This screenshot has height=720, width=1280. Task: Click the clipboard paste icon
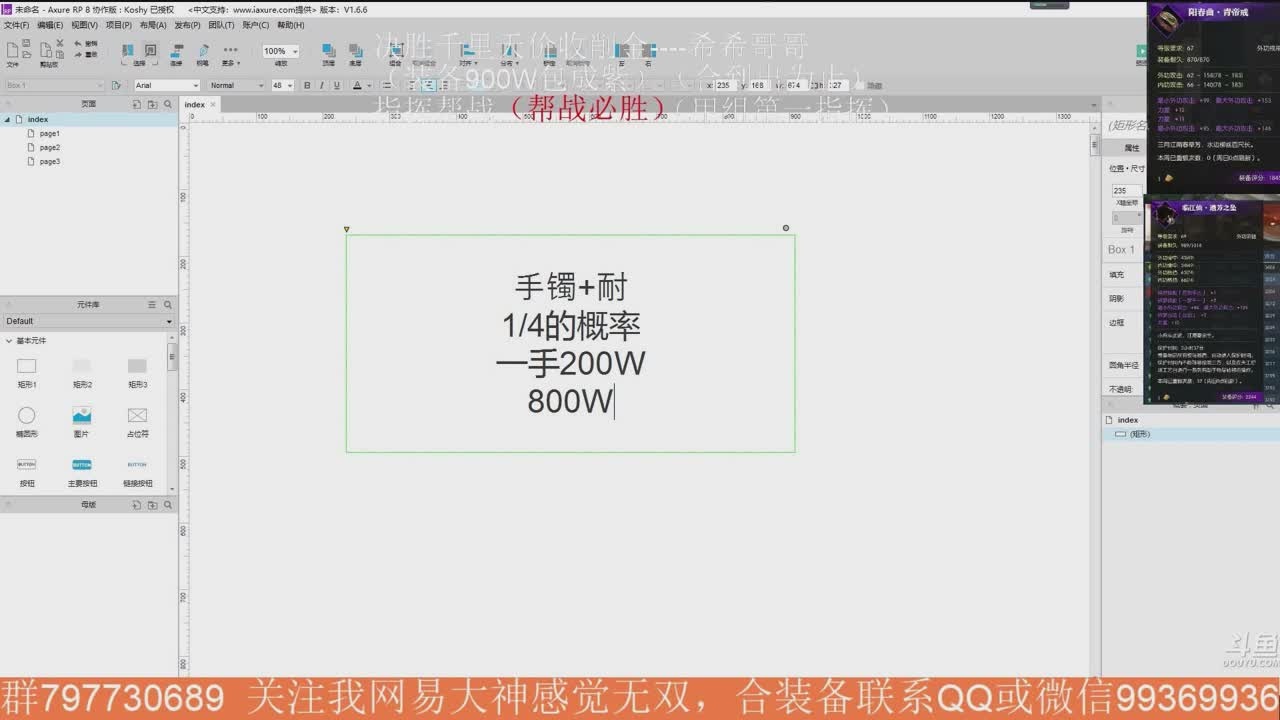(45, 50)
